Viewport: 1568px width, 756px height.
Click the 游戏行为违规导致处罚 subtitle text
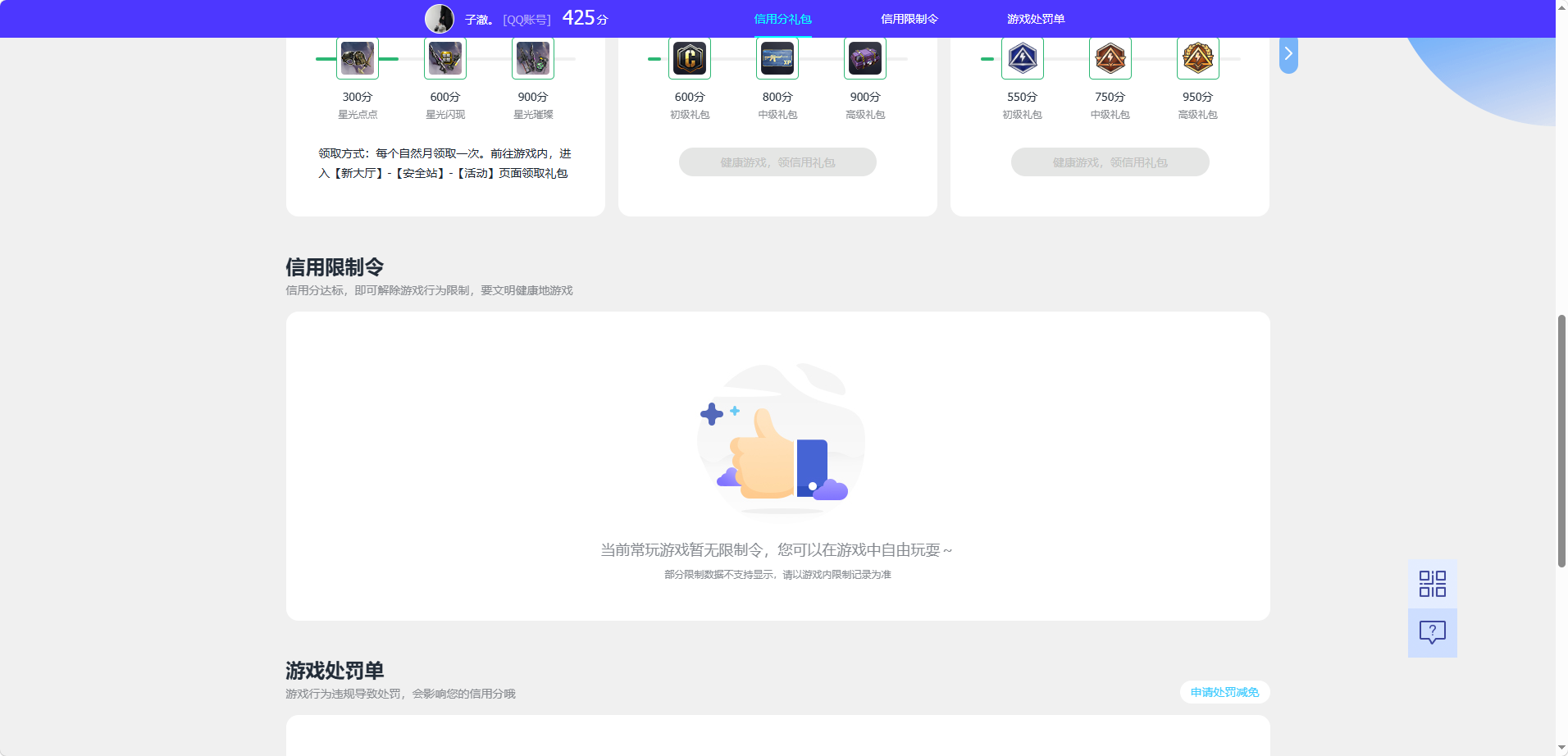[x=400, y=694]
